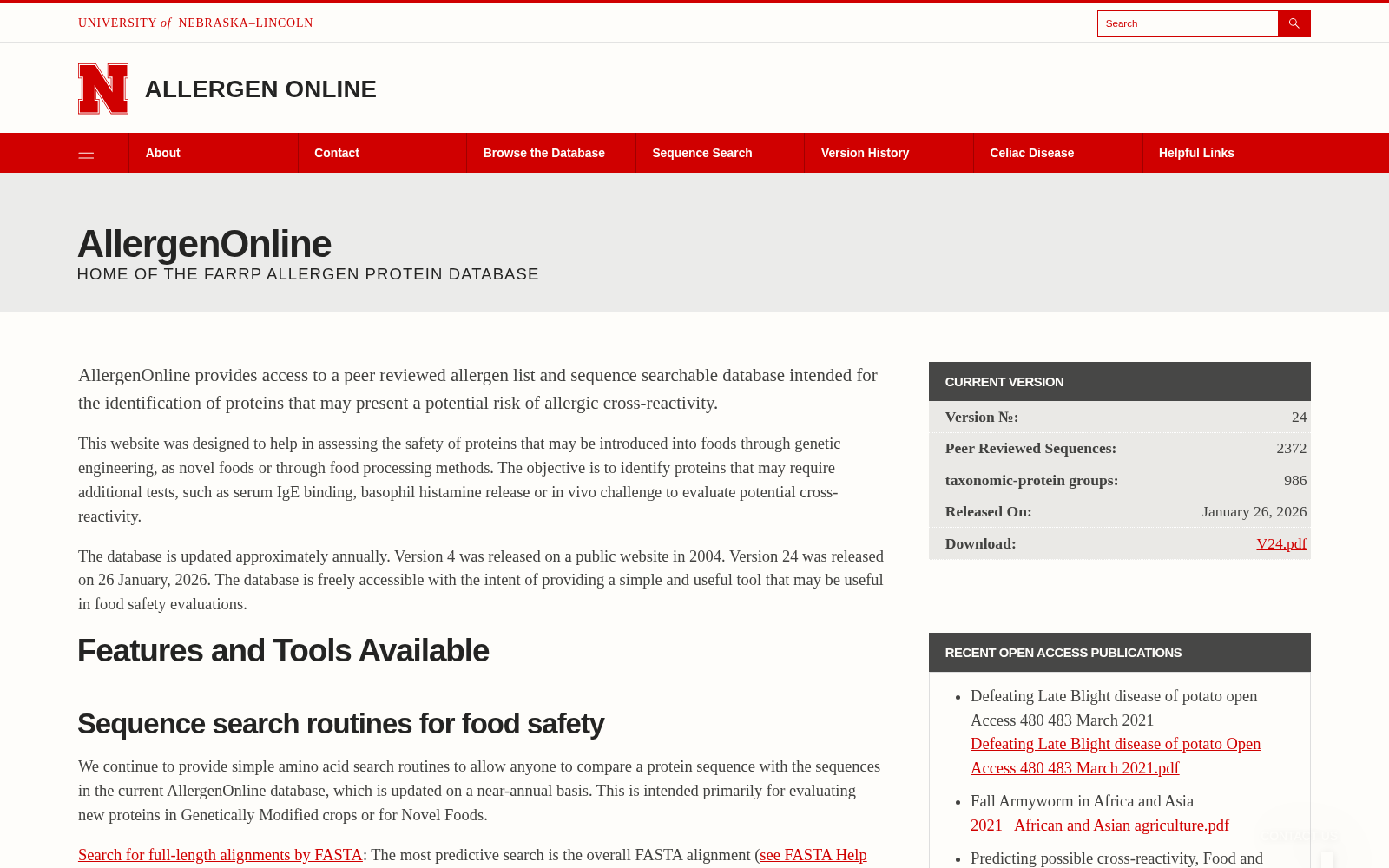Click the taxonomic-protein groups value 986
This screenshot has width=1389, height=868.
(x=1295, y=481)
